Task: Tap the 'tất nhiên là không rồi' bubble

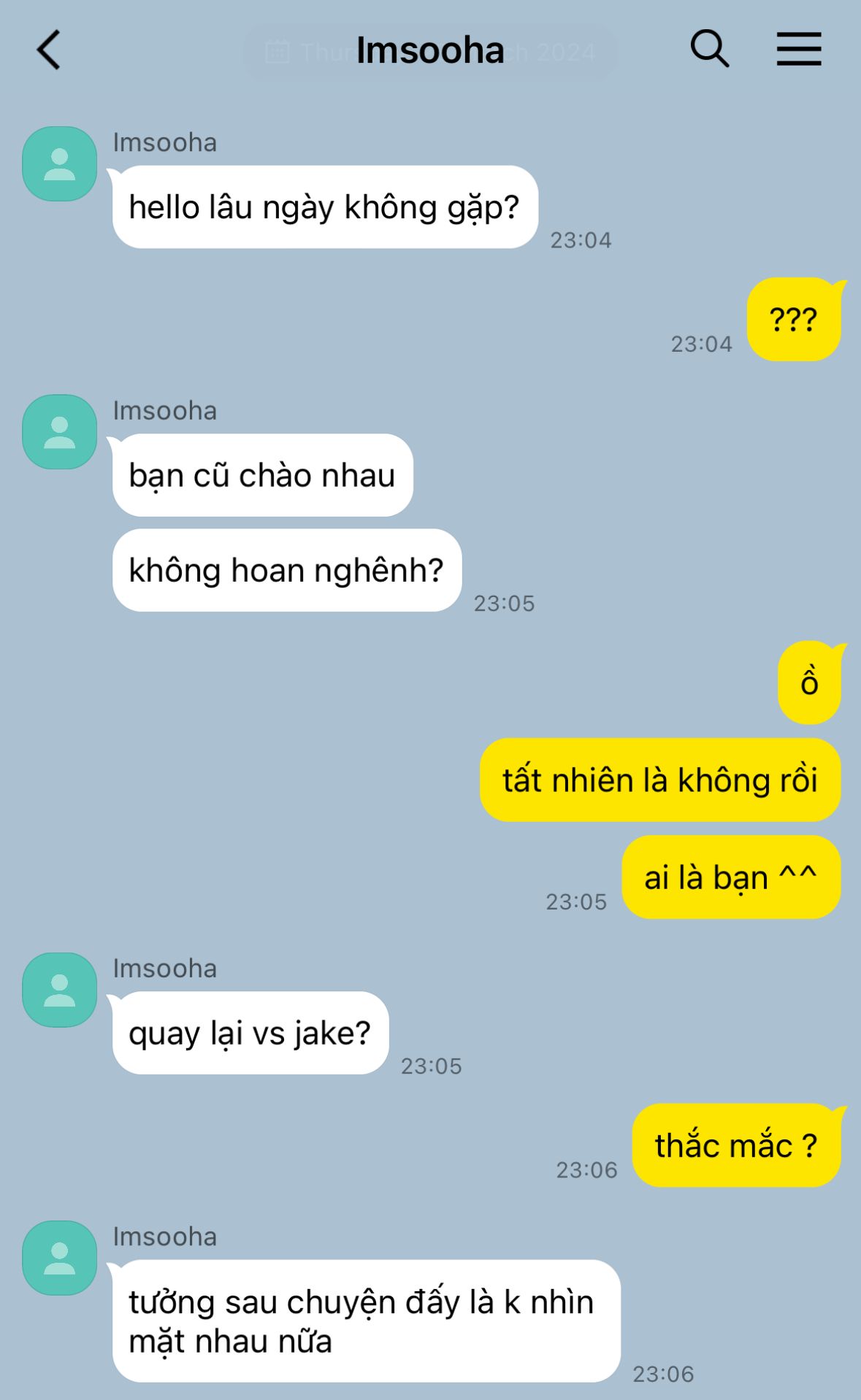Action: tap(660, 780)
